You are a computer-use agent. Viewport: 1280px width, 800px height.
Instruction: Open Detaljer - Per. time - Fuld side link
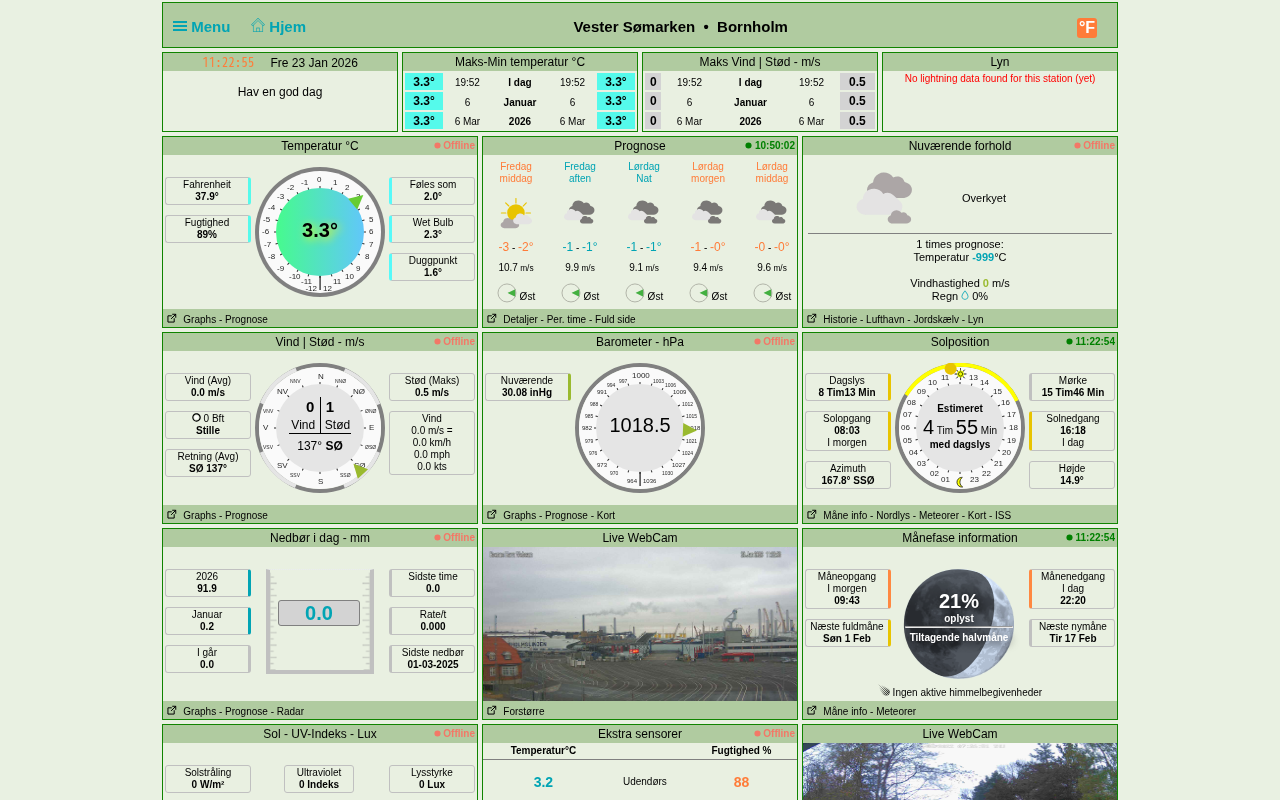[569, 319]
